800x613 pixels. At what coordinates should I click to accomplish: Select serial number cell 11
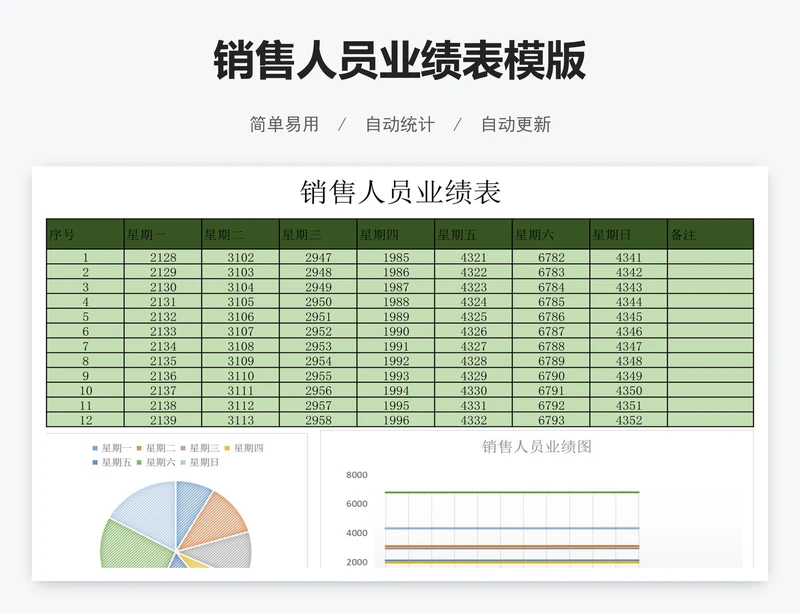pos(85,405)
